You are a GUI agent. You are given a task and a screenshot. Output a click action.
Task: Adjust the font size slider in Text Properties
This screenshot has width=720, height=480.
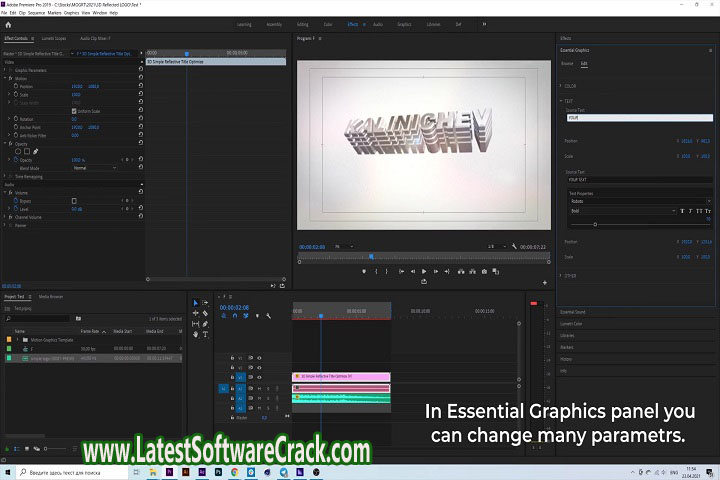(x=595, y=225)
